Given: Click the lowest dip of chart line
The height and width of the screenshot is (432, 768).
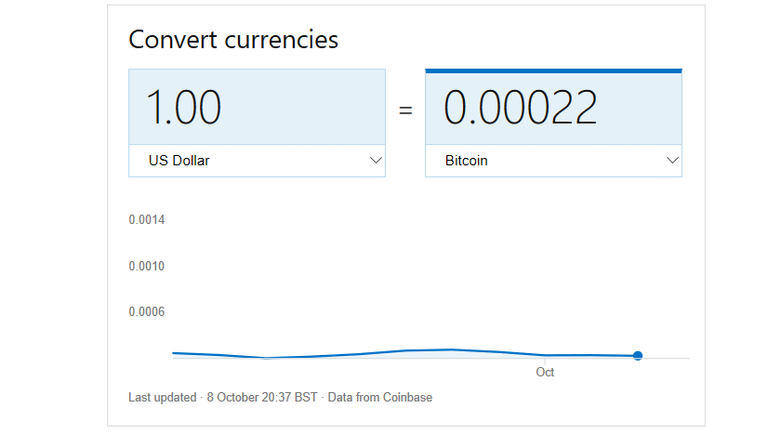Looking at the screenshot, I should (x=267, y=358).
